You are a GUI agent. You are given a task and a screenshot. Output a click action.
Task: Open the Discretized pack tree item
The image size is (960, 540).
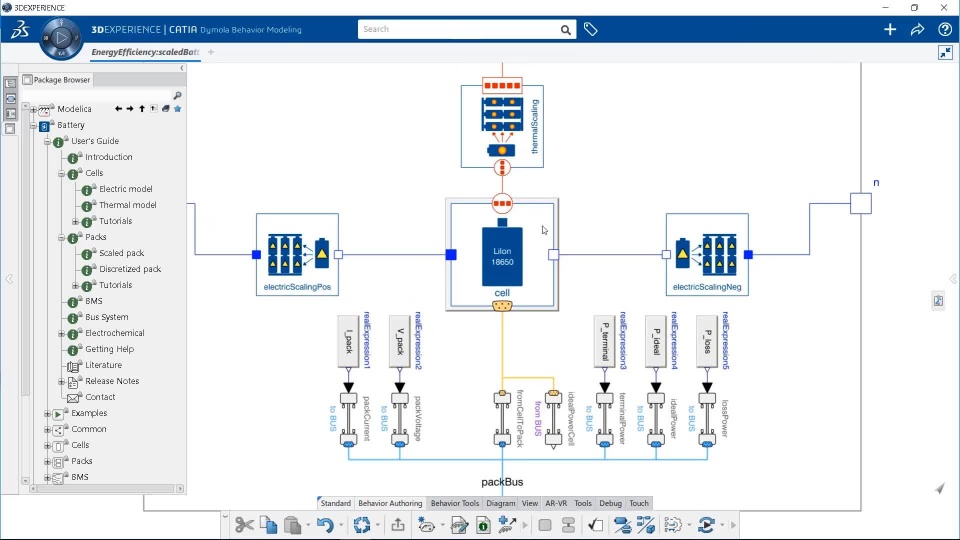[130, 269]
